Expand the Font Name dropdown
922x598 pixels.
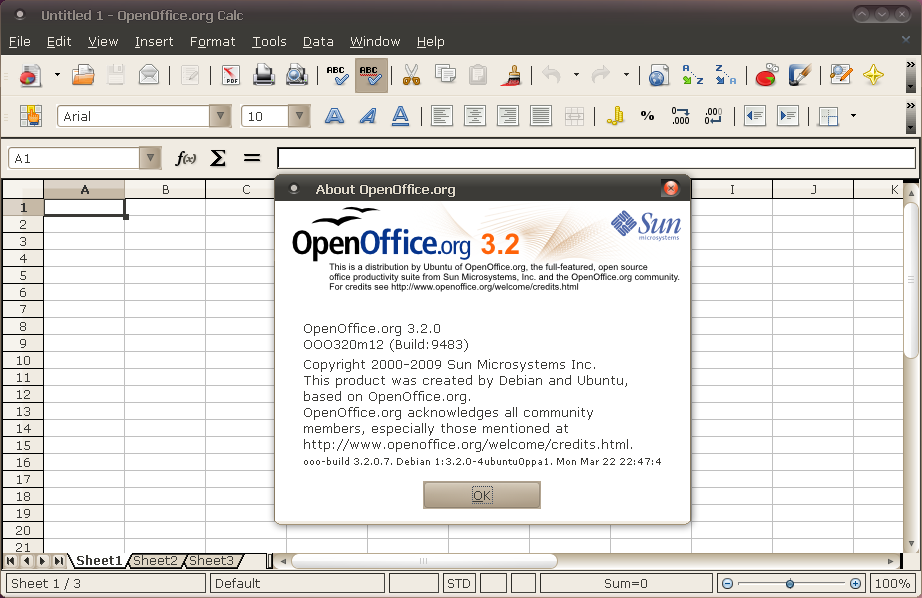pyautogui.click(x=220, y=116)
